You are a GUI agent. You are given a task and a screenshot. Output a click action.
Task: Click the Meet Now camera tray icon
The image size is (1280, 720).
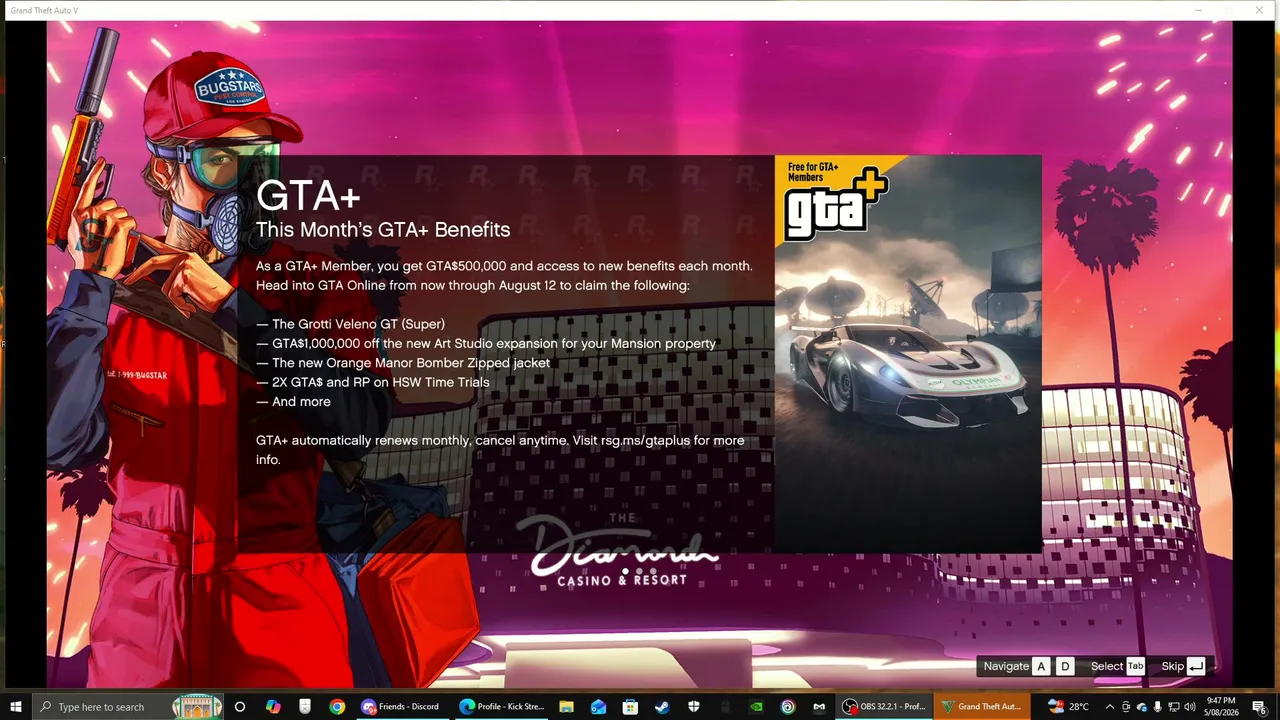tap(1126, 707)
